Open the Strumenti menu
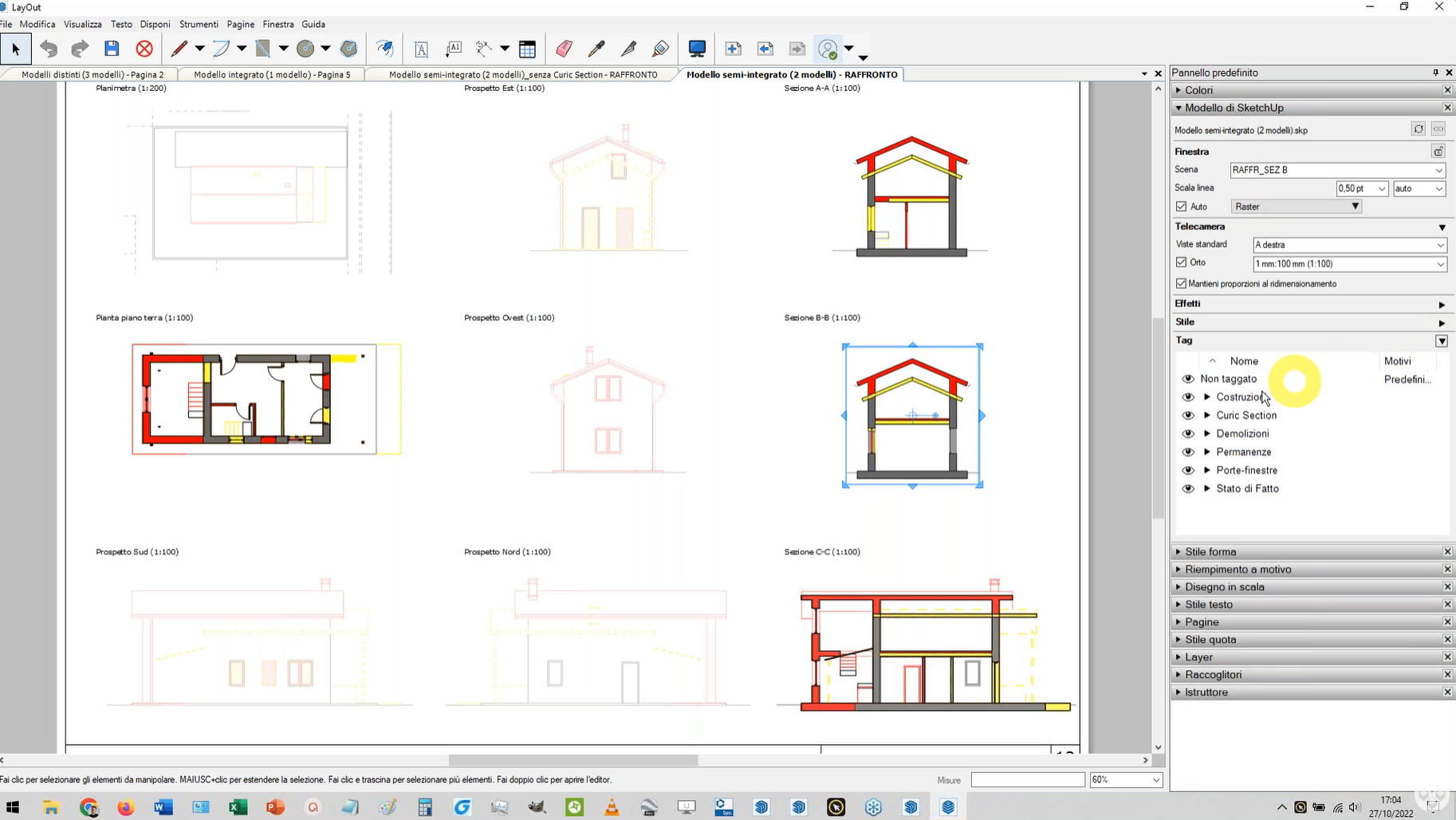This screenshot has height=820, width=1456. [x=199, y=24]
